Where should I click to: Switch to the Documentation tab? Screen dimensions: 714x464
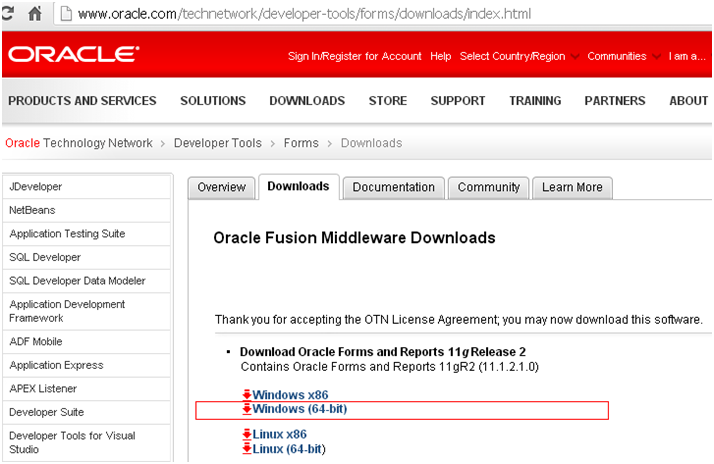tap(393, 188)
